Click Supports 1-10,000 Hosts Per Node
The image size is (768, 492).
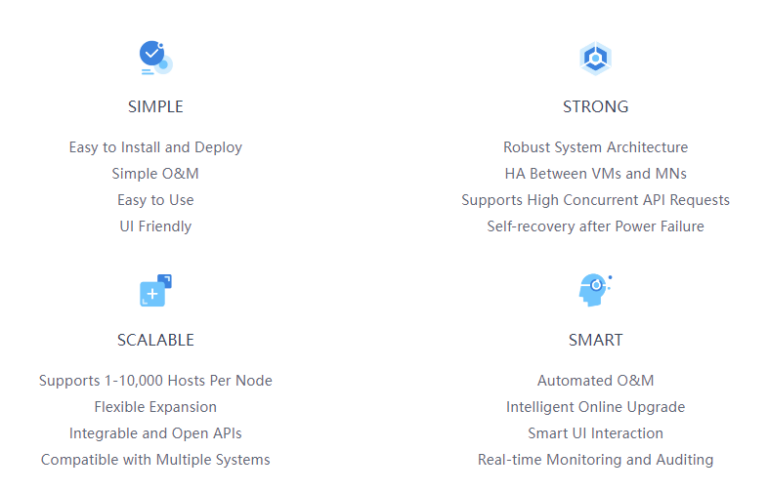[x=156, y=381]
